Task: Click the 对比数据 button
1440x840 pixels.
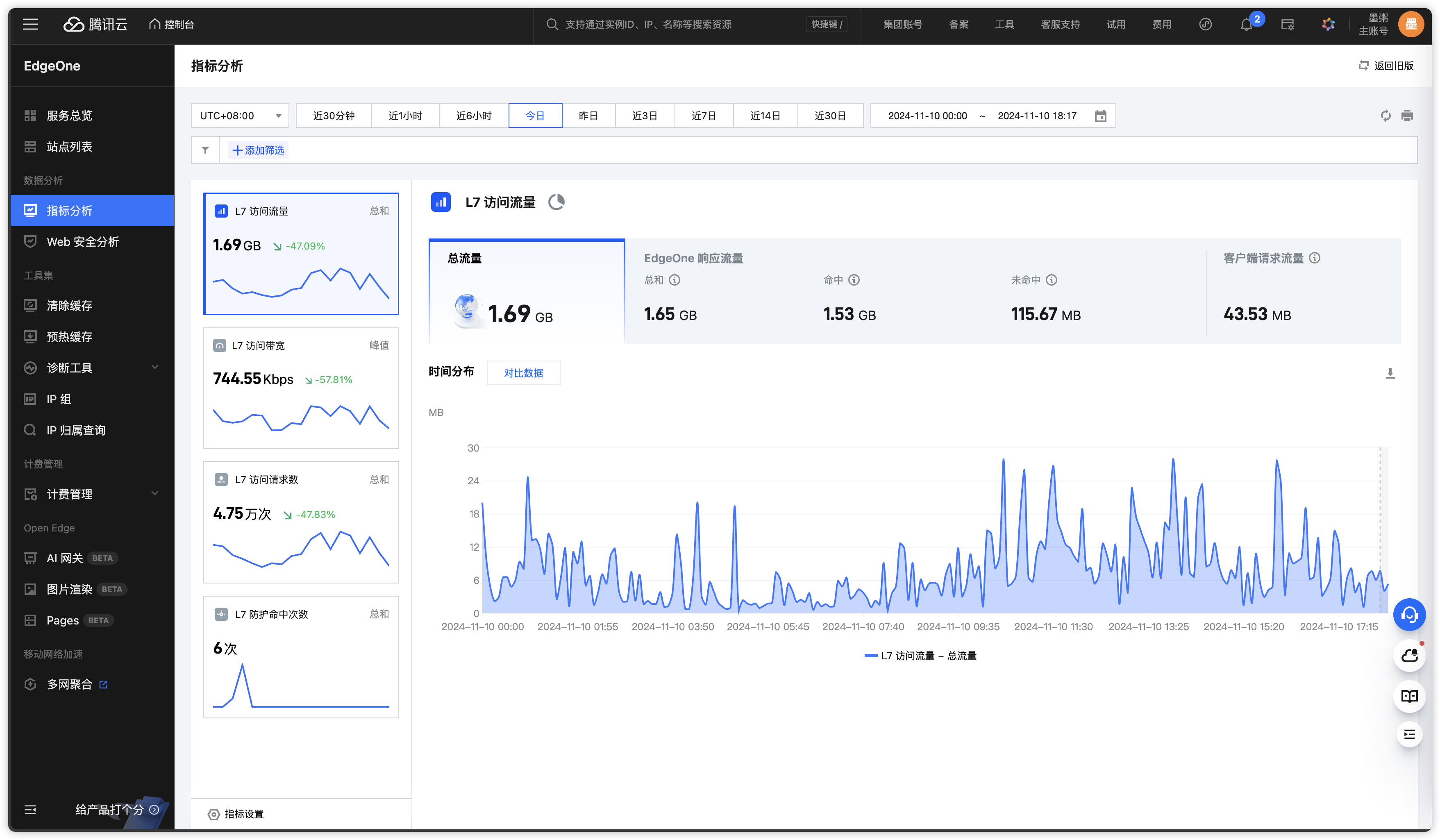Action: pyautogui.click(x=523, y=373)
